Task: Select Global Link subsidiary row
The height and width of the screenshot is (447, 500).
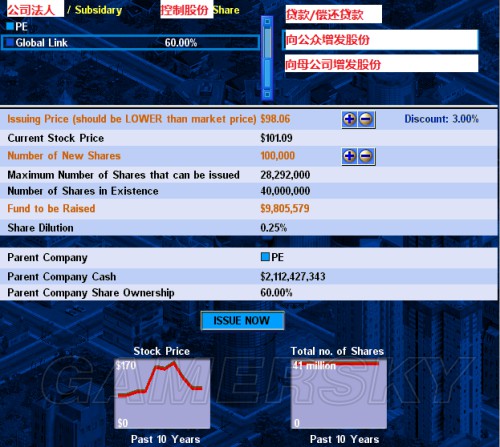Action: coord(130,43)
